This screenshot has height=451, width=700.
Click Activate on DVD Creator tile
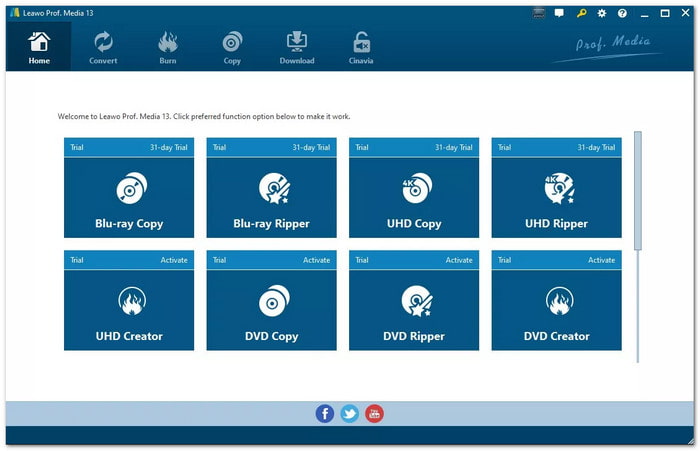pos(601,260)
